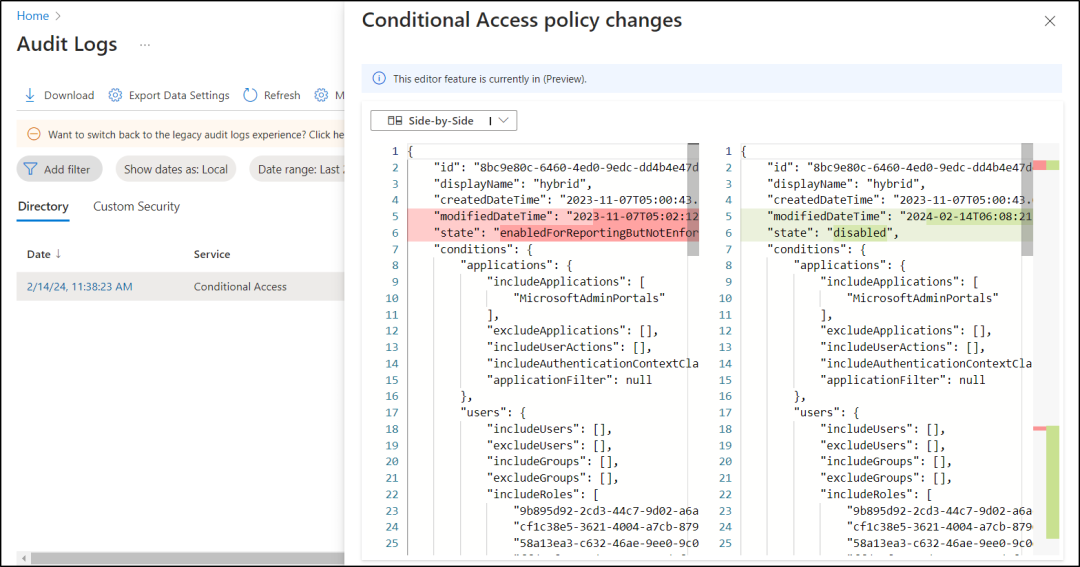The width and height of the screenshot is (1080, 567).
Task: Click the legacy audit logs banner icon
Action: 34,134
